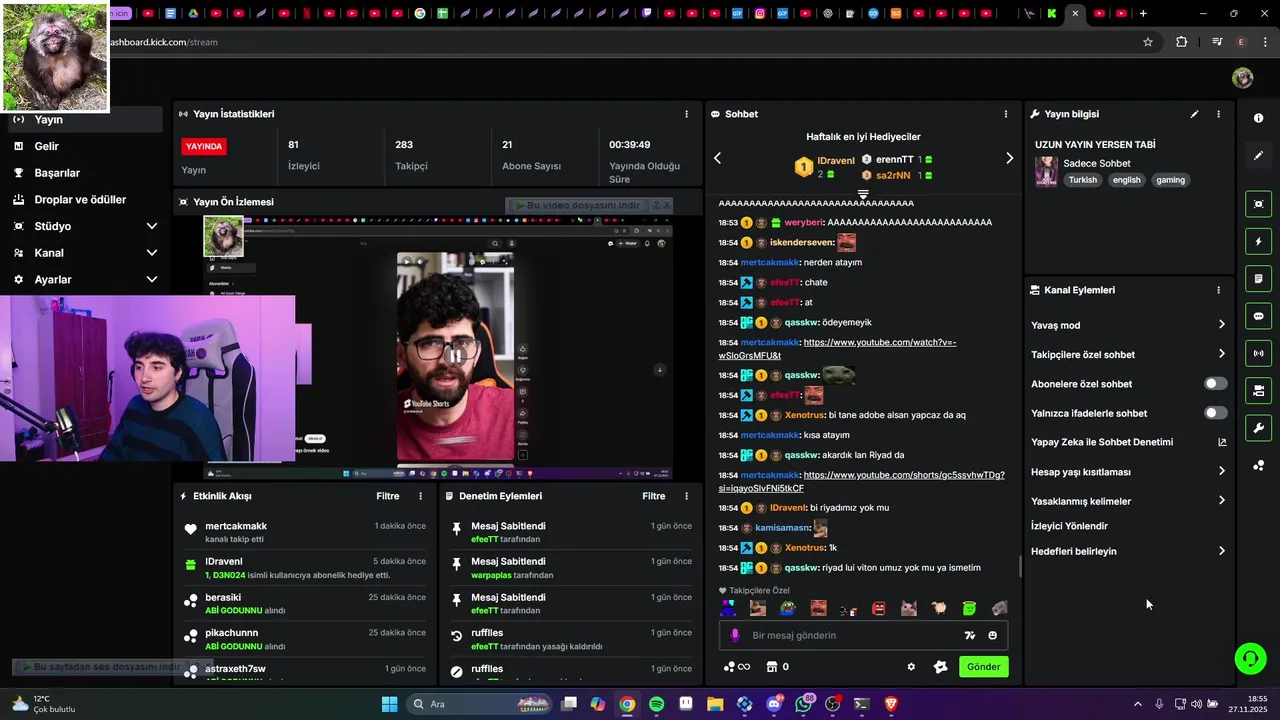Open Yayın İstatistikleri three-dot menu
1280x720 pixels.
point(686,114)
